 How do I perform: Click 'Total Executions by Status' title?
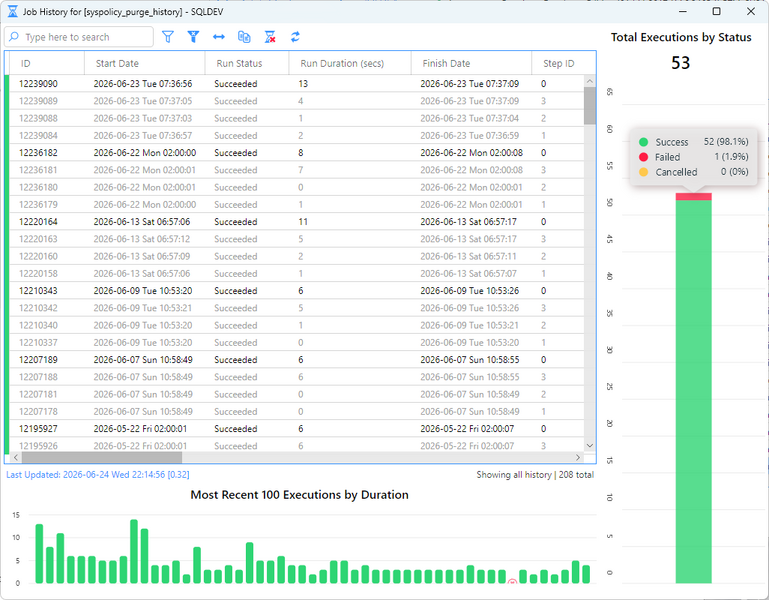[681, 37]
